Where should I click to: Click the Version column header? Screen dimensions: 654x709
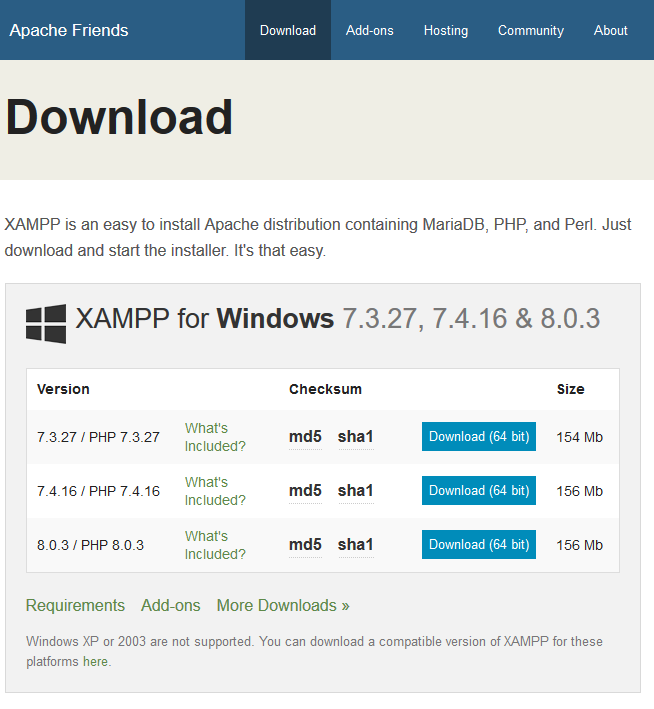click(63, 389)
